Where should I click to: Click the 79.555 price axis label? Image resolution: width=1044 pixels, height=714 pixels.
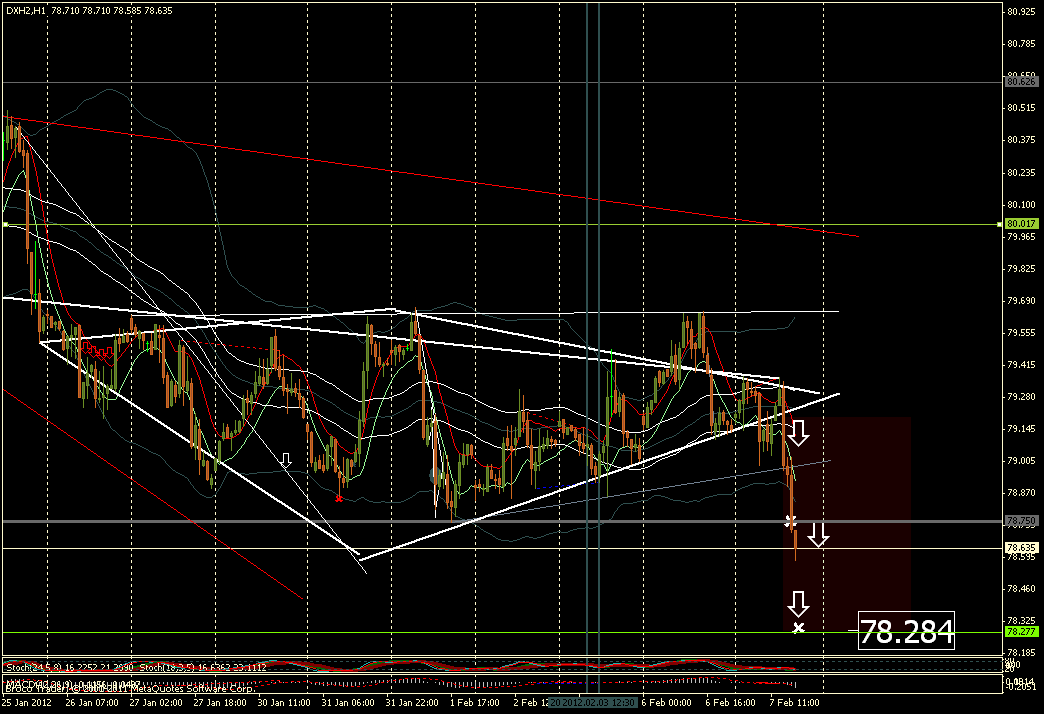1022,333
